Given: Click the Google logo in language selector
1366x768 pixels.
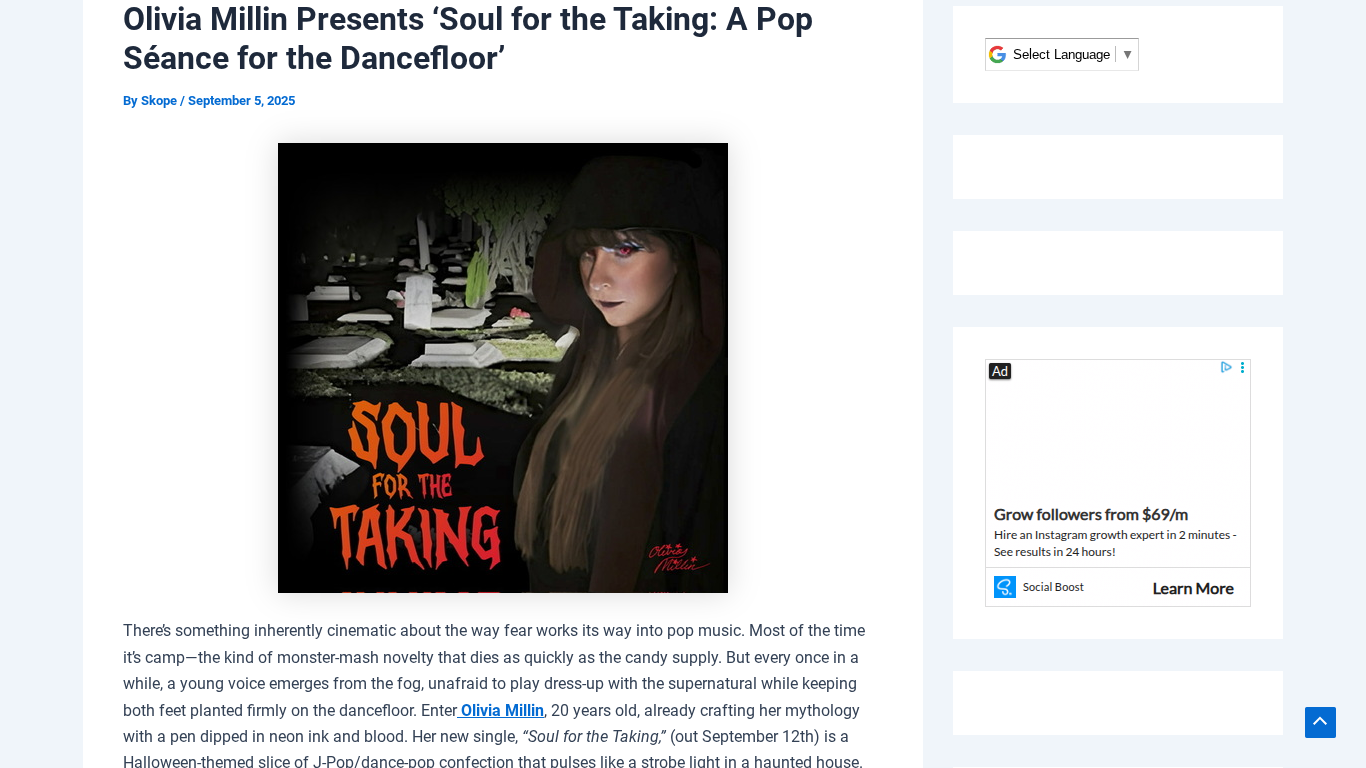Looking at the screenshot, I should 997,55.
